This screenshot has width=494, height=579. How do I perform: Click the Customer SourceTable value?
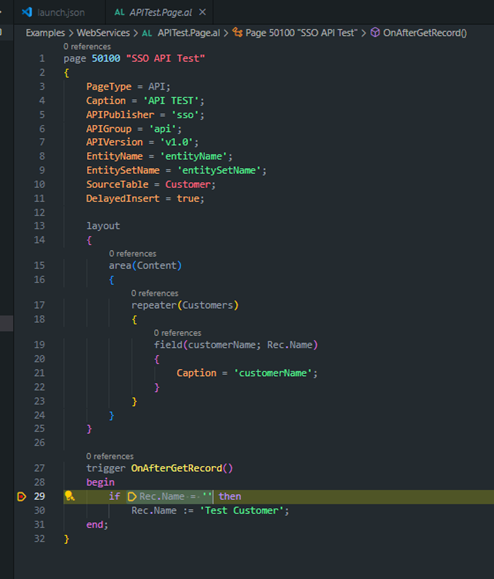click(x=188, y=184)
